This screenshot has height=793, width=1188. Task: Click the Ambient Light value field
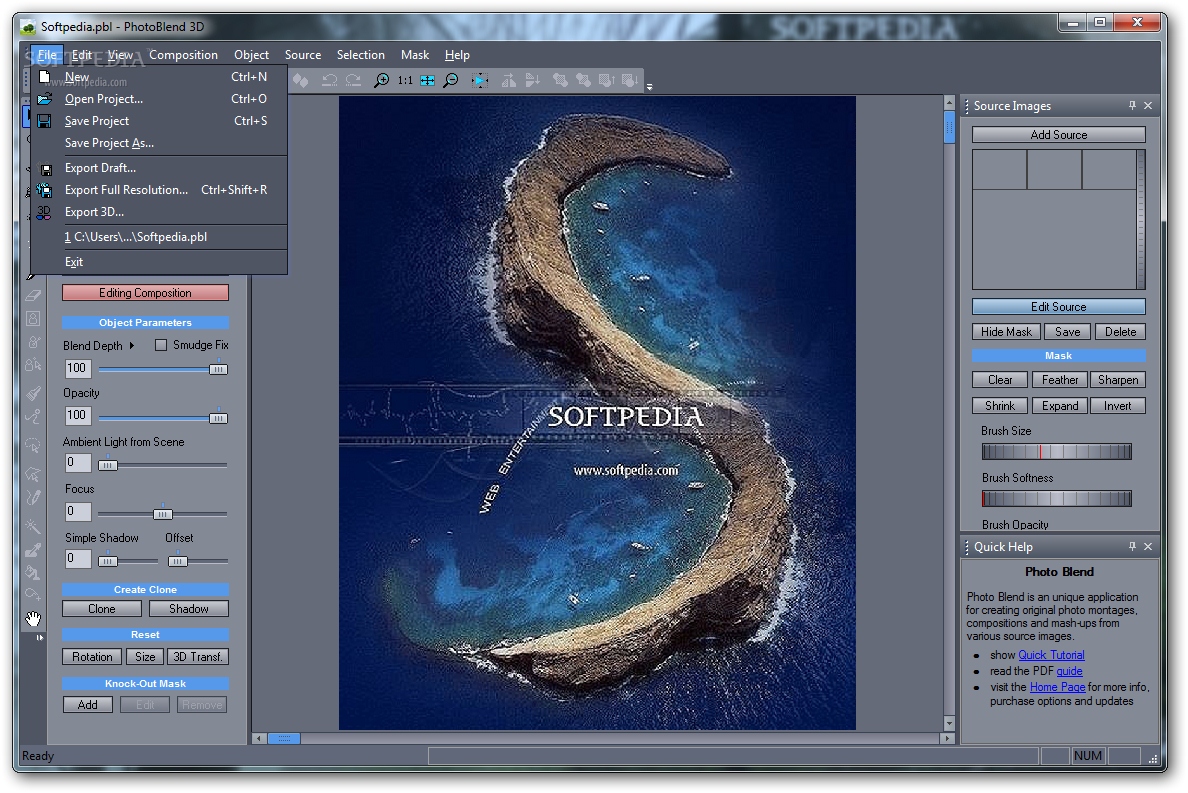(78, 463)
